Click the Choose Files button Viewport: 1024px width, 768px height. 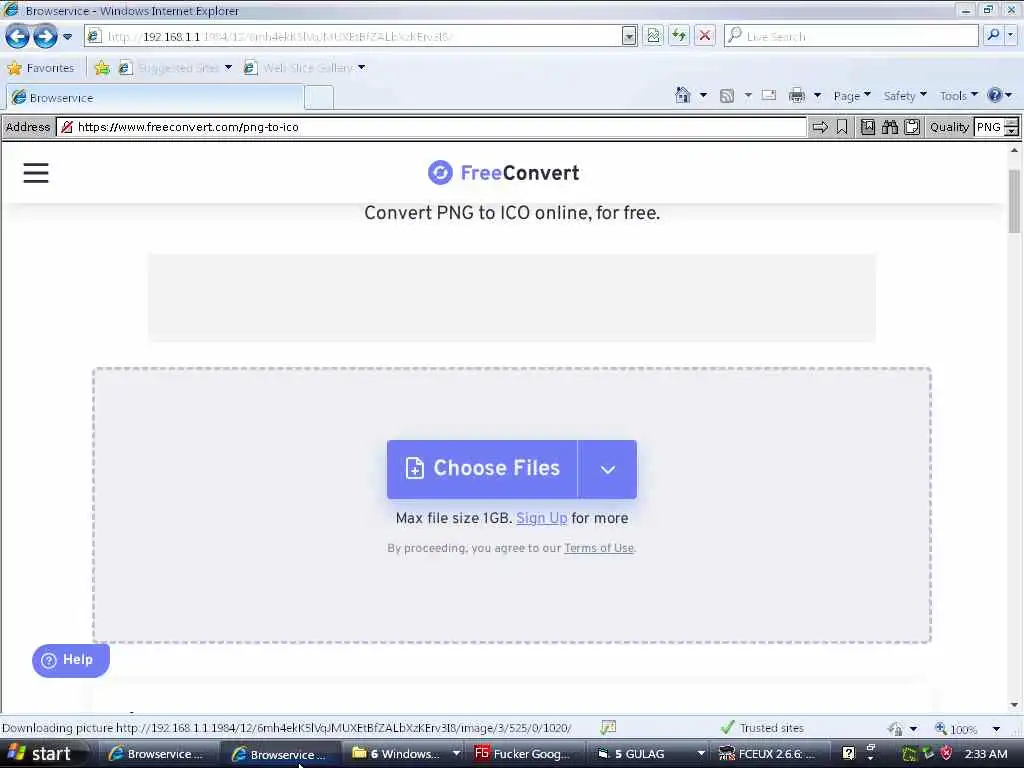pyautogui.click(x=482, y=469)
